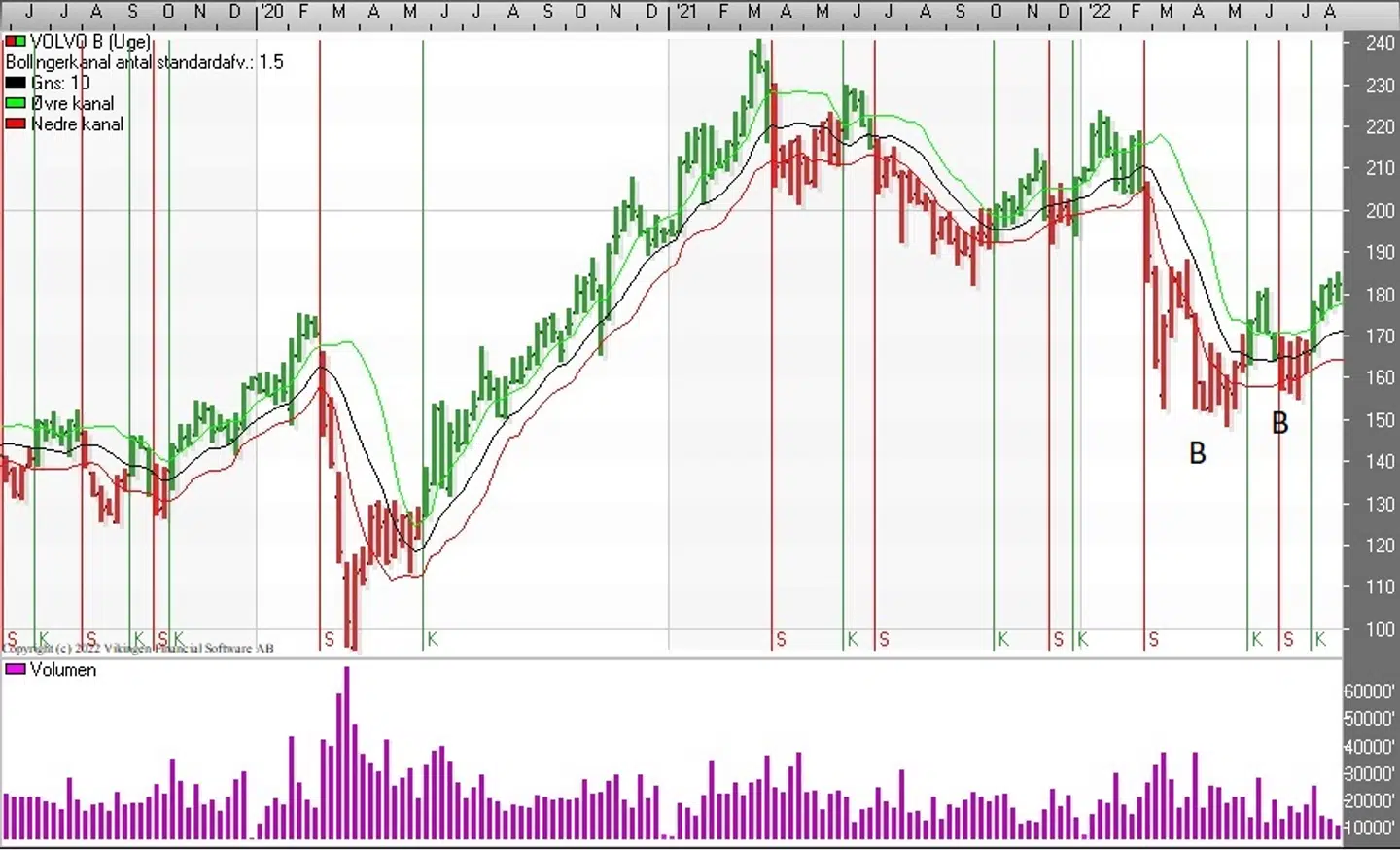Click the '21 year label on time axis
This screenshot has width=1400, height=850.
click(686, 12)
